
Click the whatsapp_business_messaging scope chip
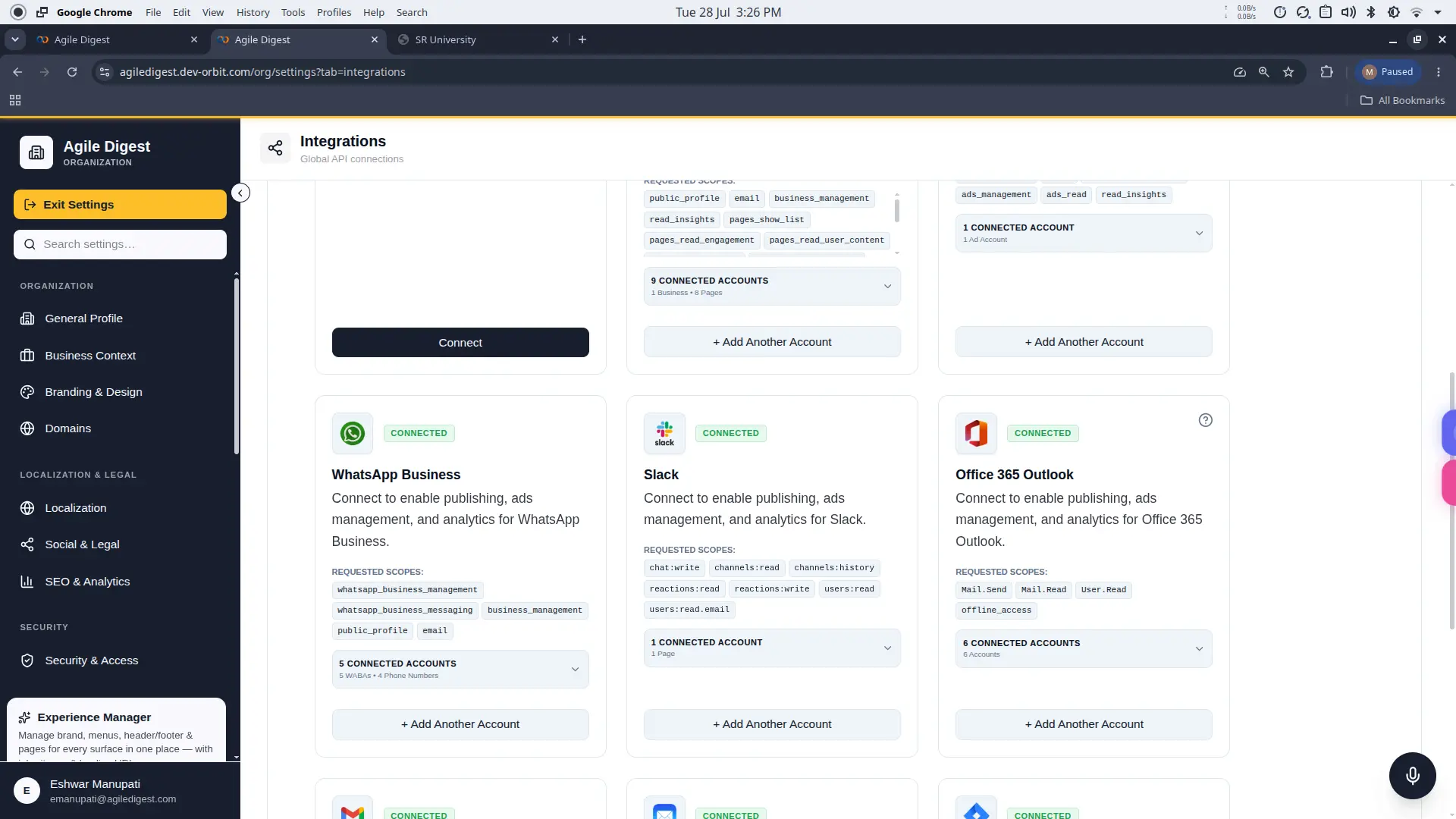pyautogui.click(x=405, y=610)
